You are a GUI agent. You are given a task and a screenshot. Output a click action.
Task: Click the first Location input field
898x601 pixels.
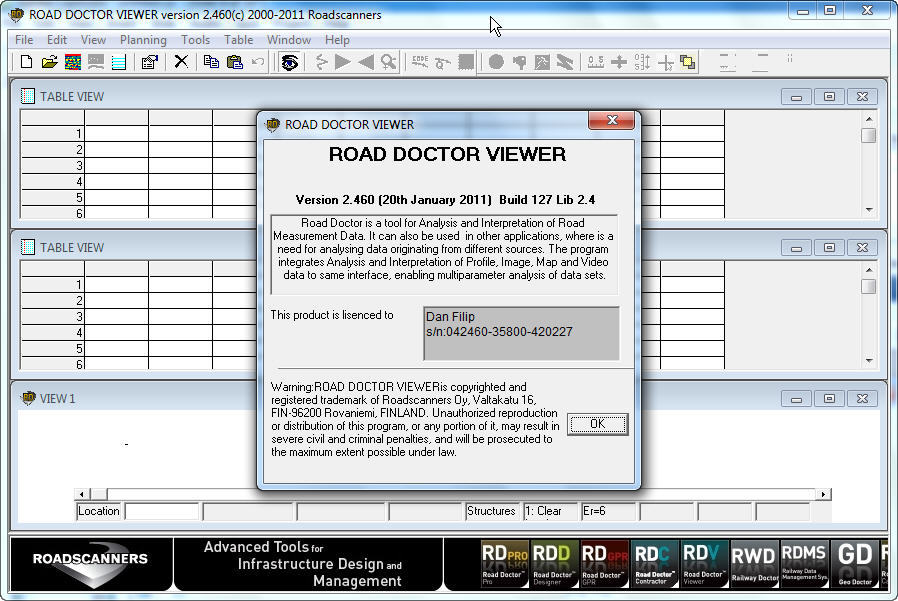coord(162,511)
